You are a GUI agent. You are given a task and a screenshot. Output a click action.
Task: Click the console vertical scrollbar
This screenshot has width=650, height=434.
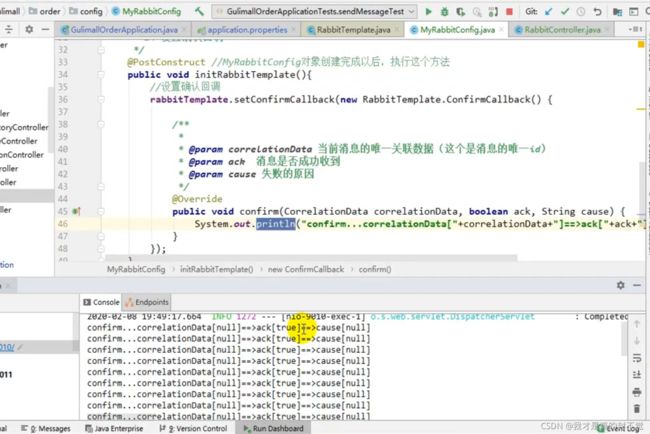pos(624,339)
